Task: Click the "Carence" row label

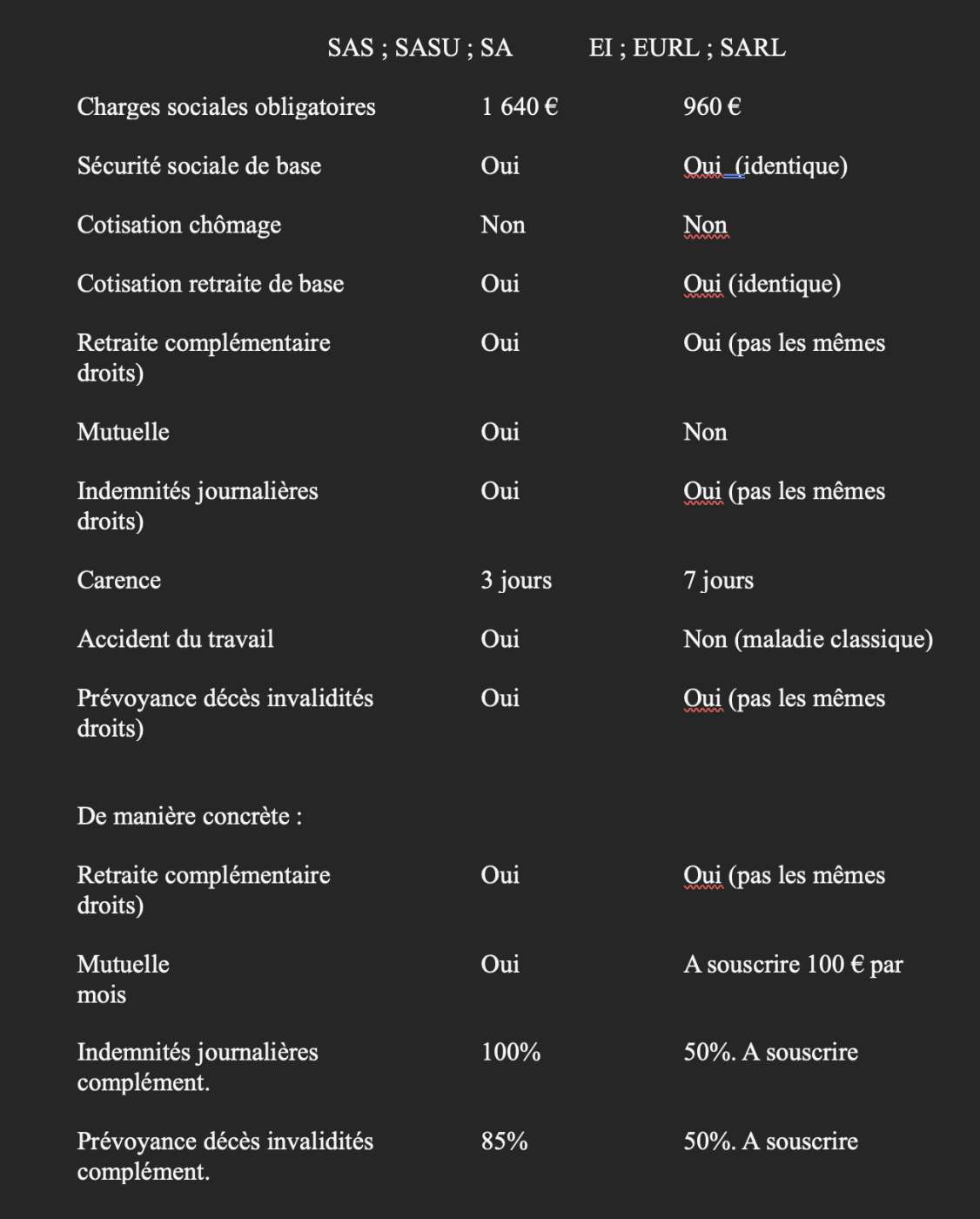Action: click(x=119, y=581)
